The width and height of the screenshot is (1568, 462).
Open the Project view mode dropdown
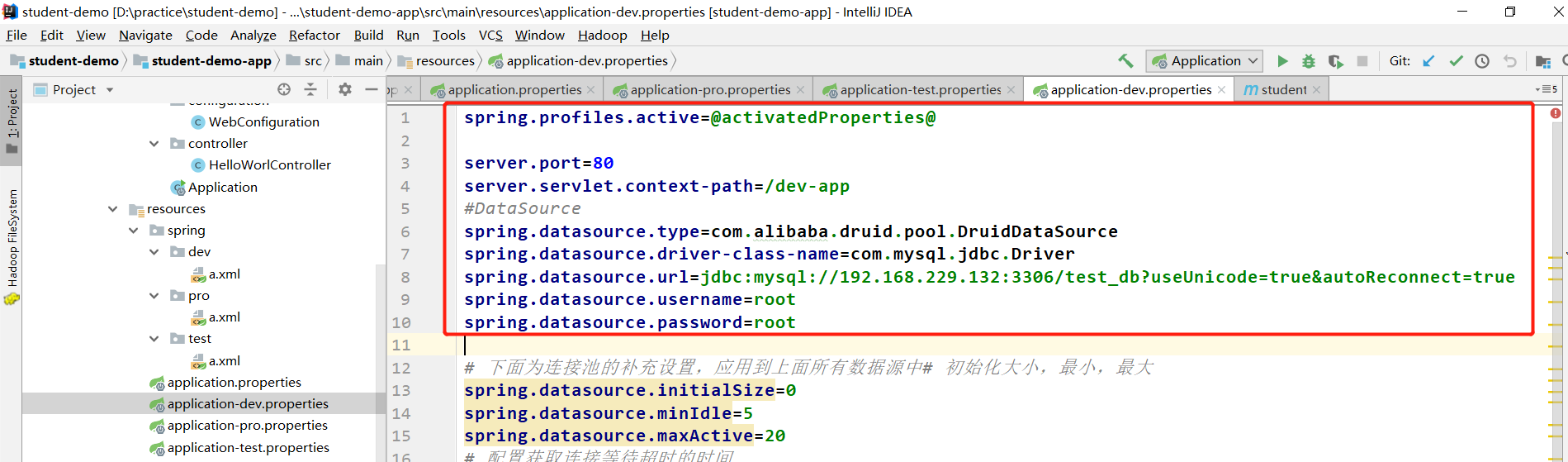click(x=110, y=89)
